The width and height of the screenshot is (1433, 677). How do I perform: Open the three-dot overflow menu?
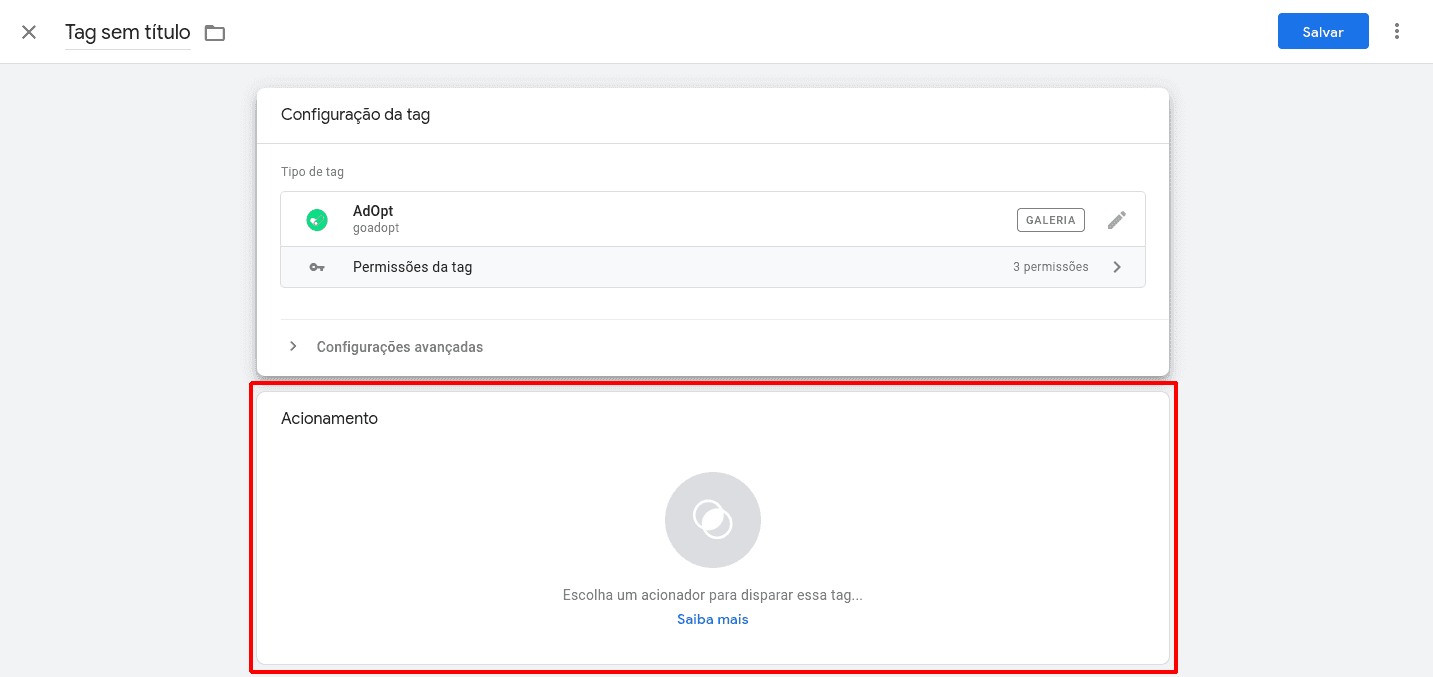[x=1397, y=31]
